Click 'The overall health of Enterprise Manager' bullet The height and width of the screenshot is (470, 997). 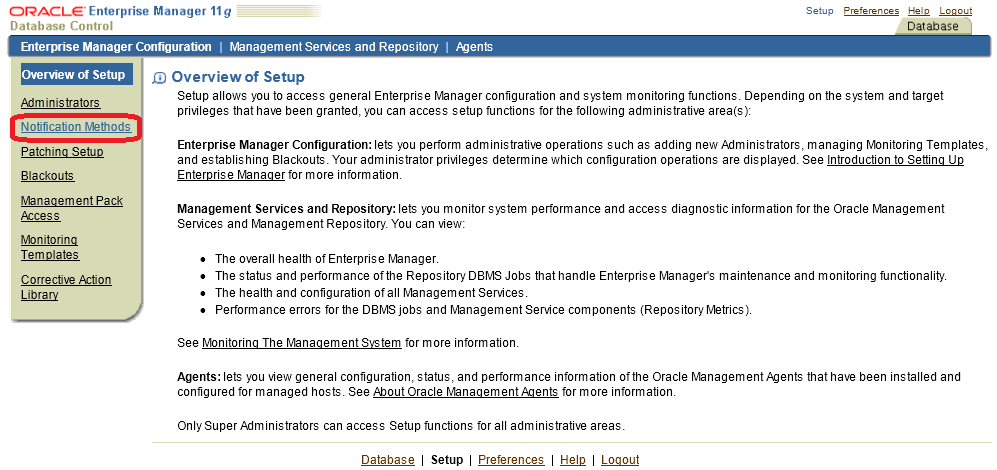click(x=327, y=259)
